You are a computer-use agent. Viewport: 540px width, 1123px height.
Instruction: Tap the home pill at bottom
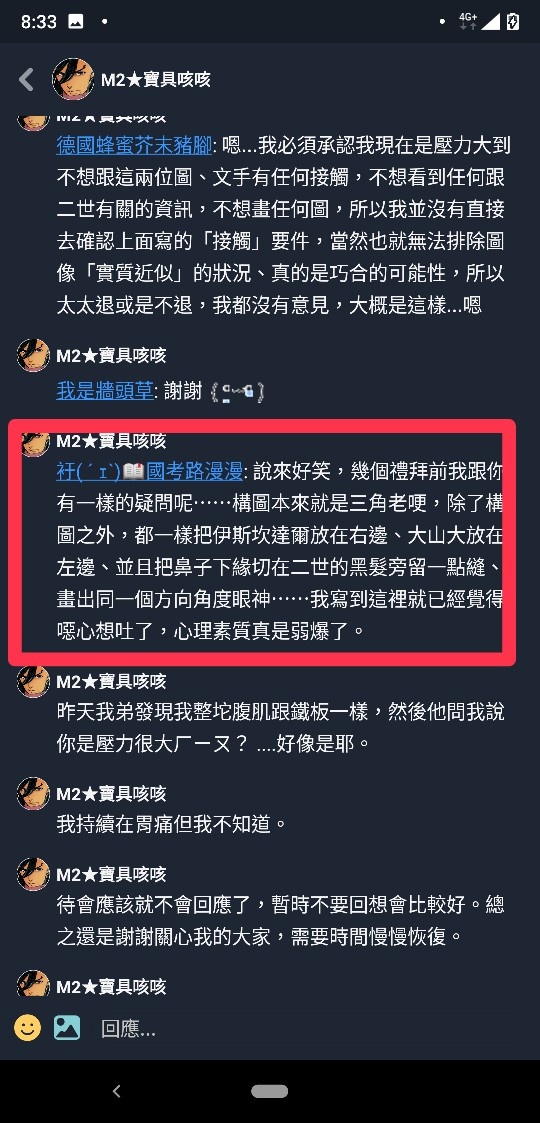coord(269,1091)
